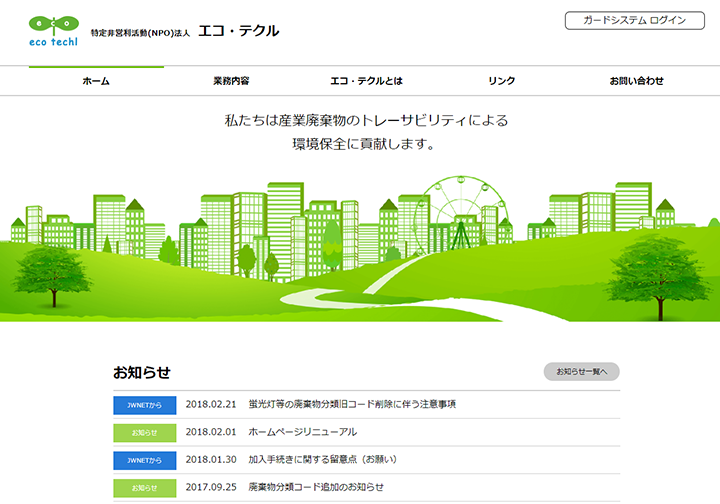
Task: Open the news item 加入手続きに関する留意点（お願い）
Action: point(322,459)
